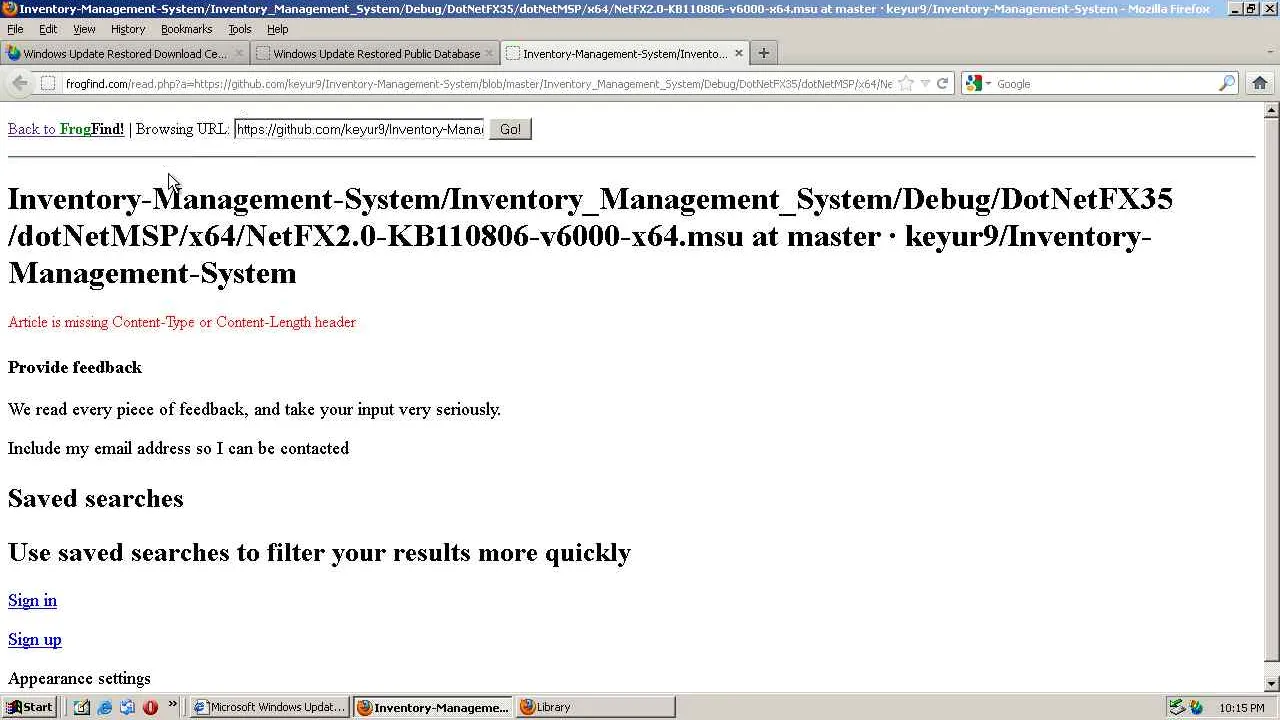1280x720 pixels.
Task: Go back with the browser back arrow
Action: click(20, 84)
